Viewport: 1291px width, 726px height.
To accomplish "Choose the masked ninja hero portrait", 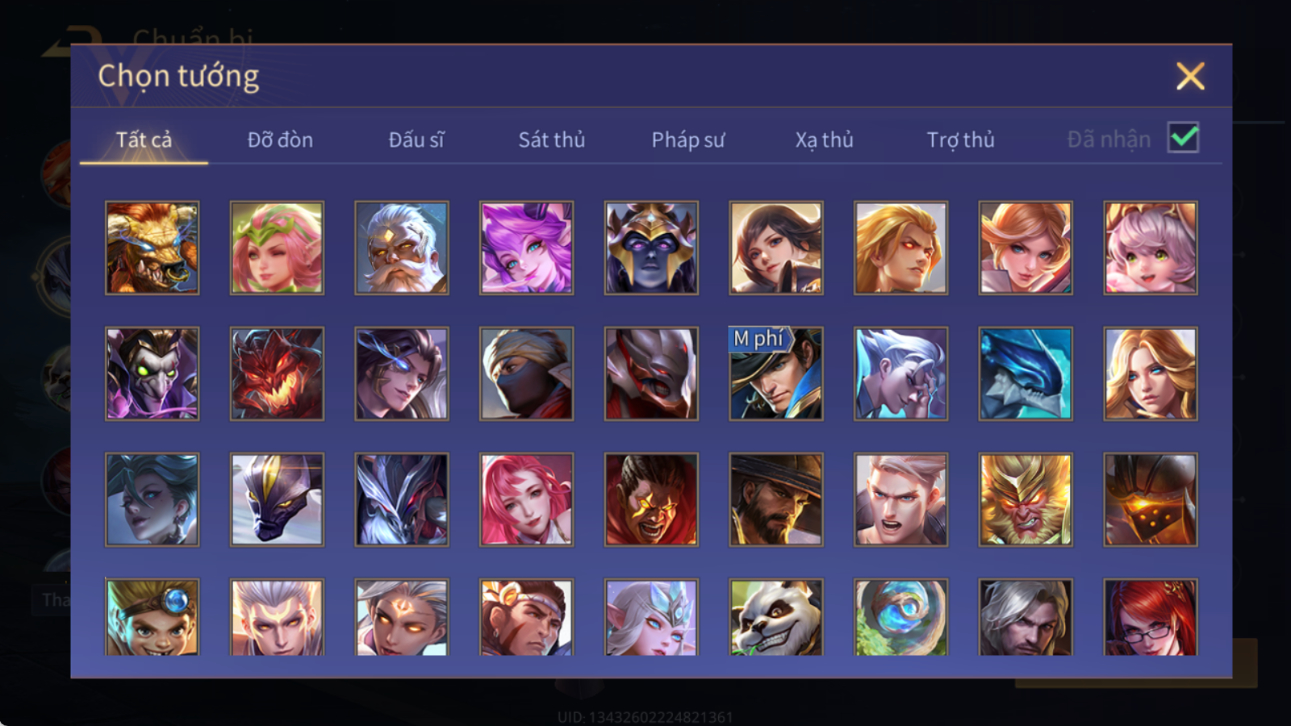I will [526, 374].
